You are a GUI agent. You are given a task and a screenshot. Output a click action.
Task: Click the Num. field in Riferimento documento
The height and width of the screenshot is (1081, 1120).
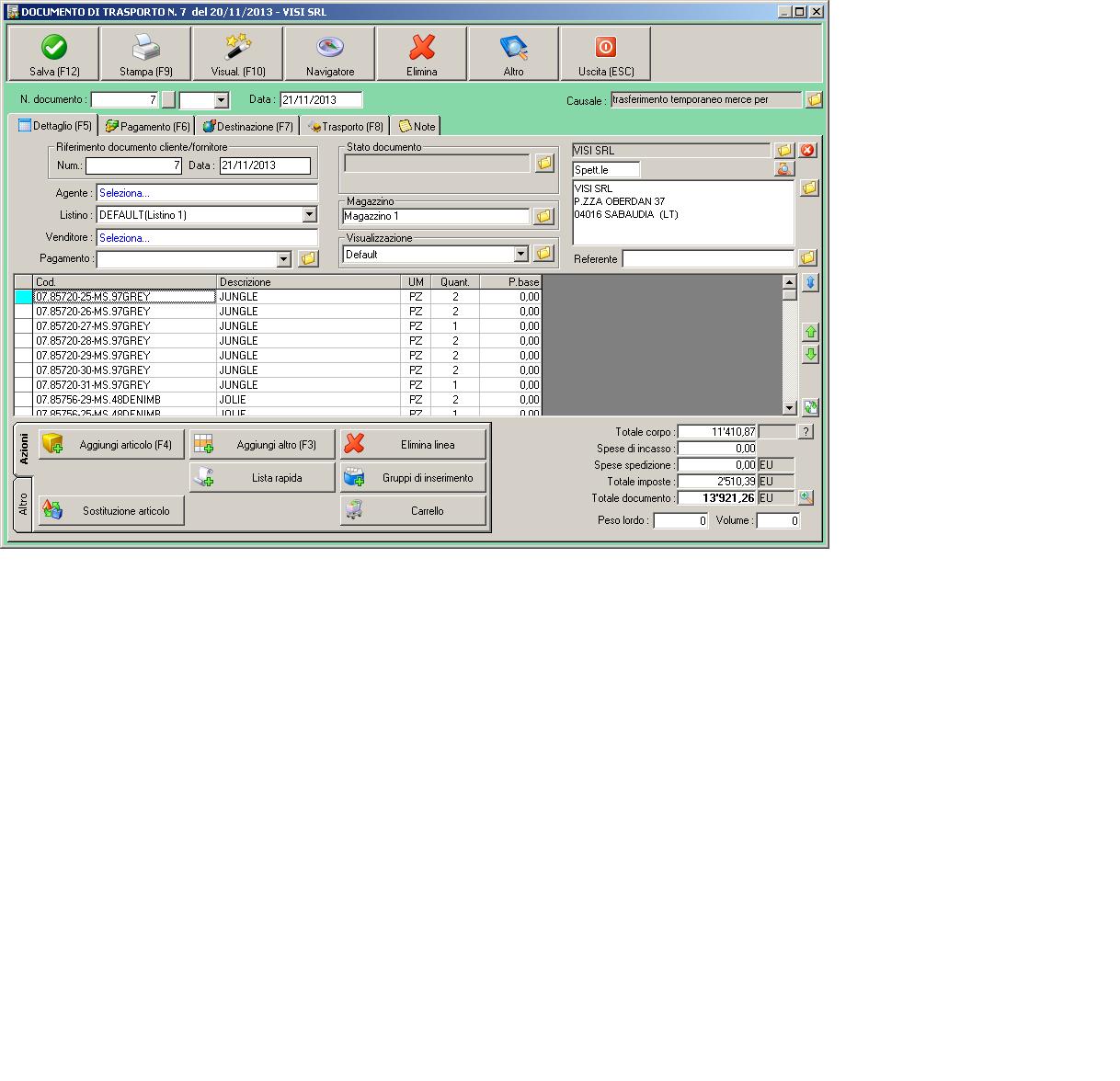(133, 165)
